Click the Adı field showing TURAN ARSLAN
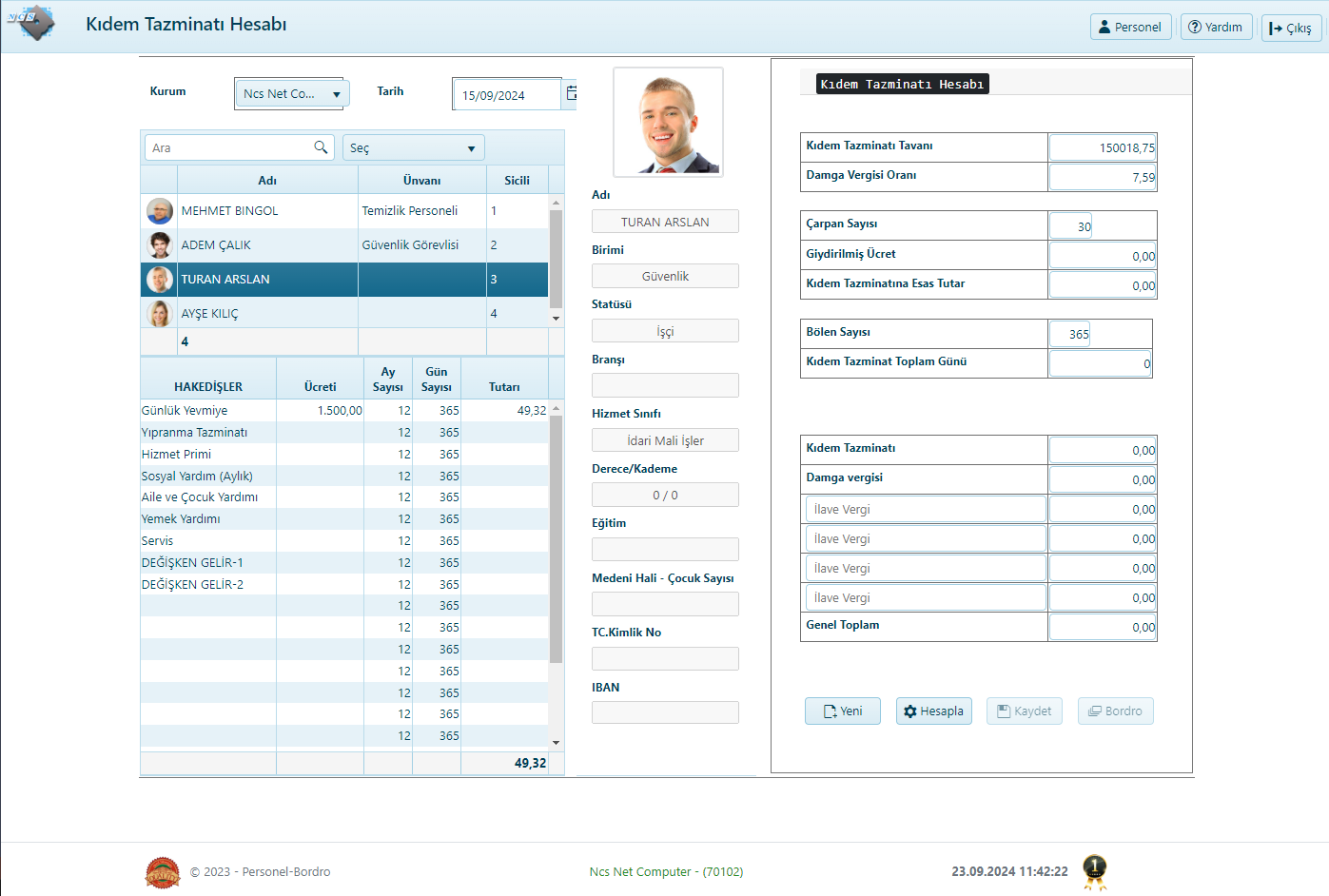 [665, 222]
